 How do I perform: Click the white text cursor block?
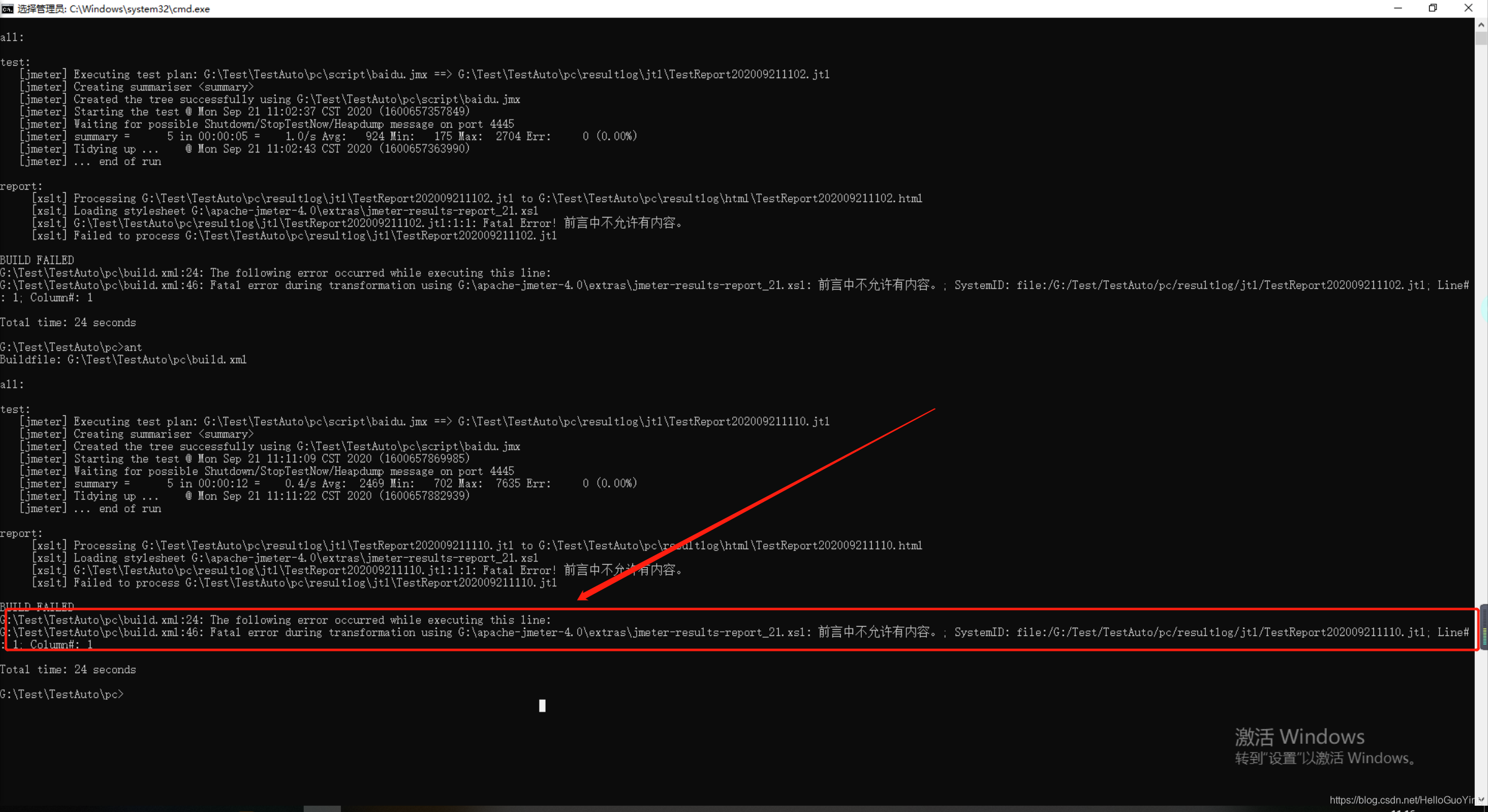542,705
